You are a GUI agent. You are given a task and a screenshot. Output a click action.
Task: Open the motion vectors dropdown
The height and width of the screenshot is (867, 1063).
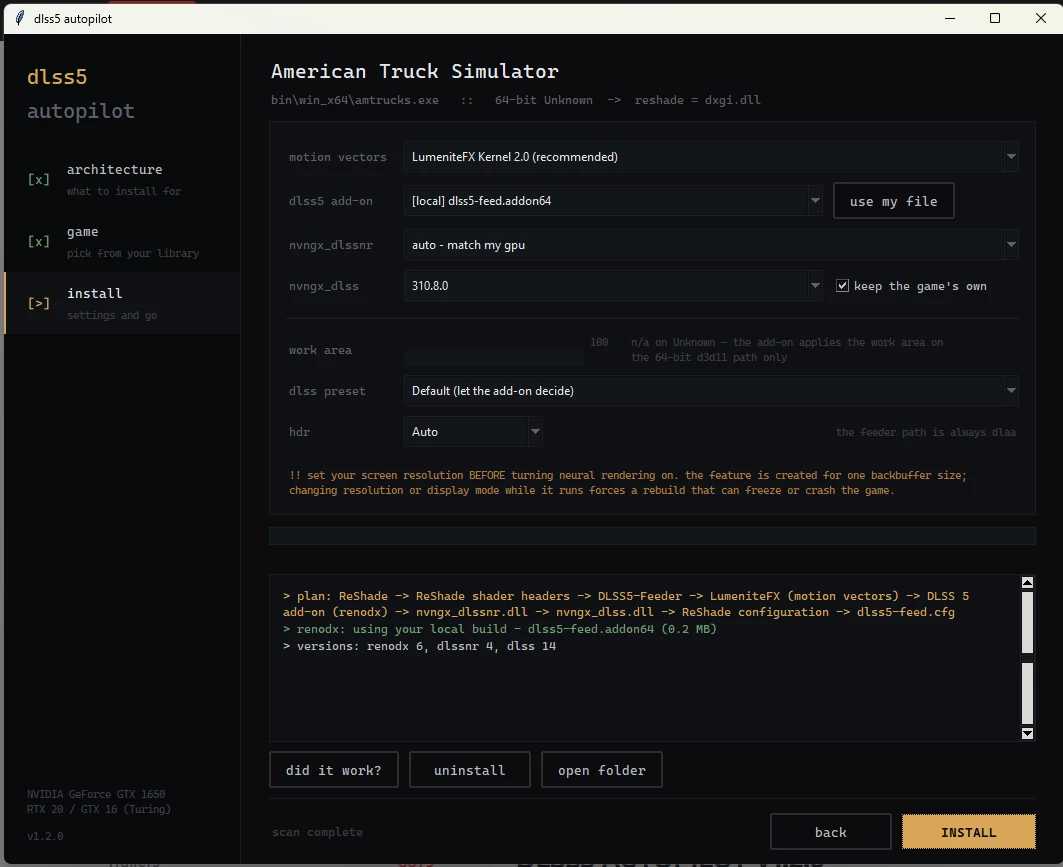click(x=711, y=157)
